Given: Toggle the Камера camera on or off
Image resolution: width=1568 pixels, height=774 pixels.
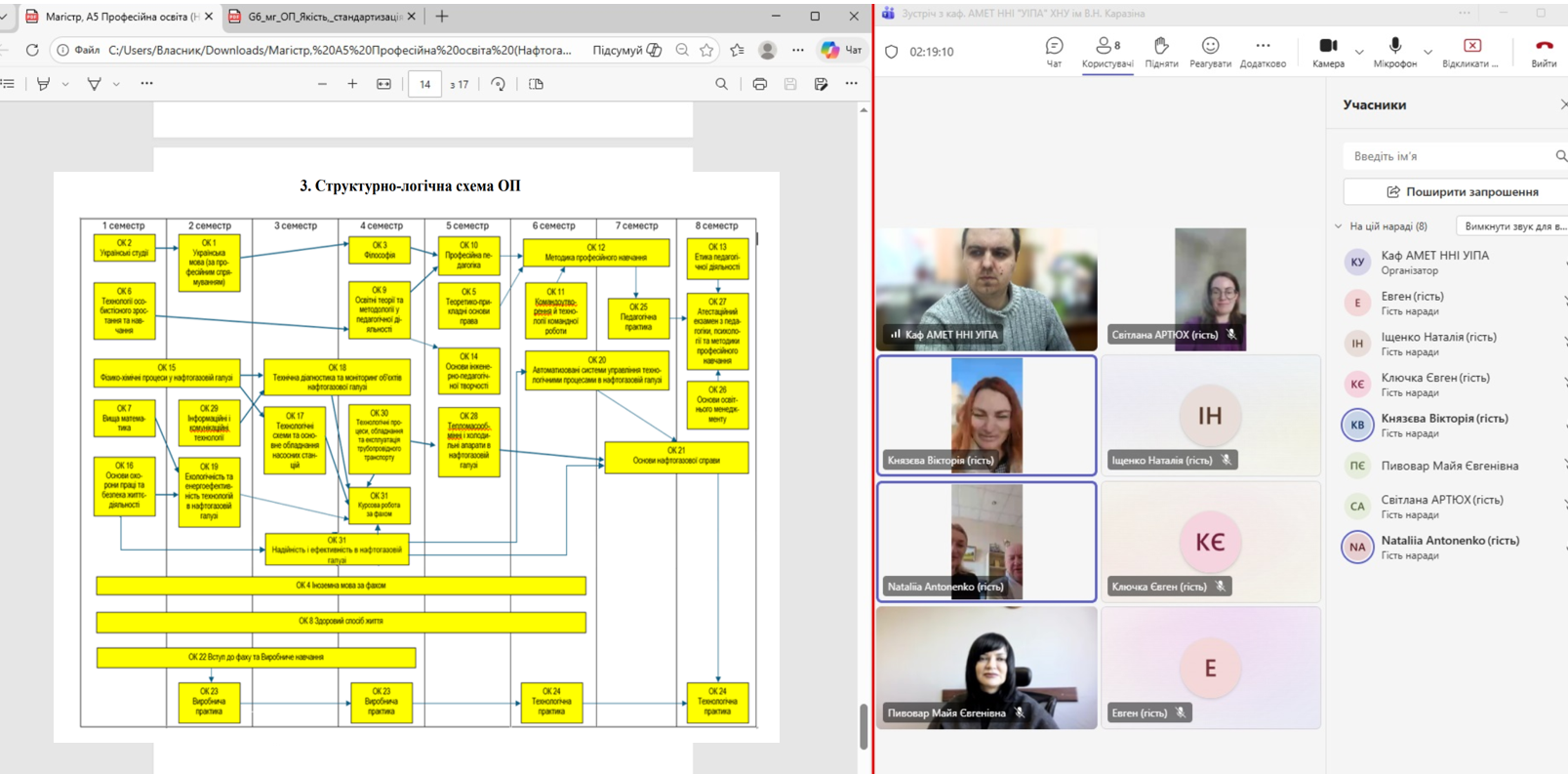Looking at the screenshot, I should [x=1328, y=52].
